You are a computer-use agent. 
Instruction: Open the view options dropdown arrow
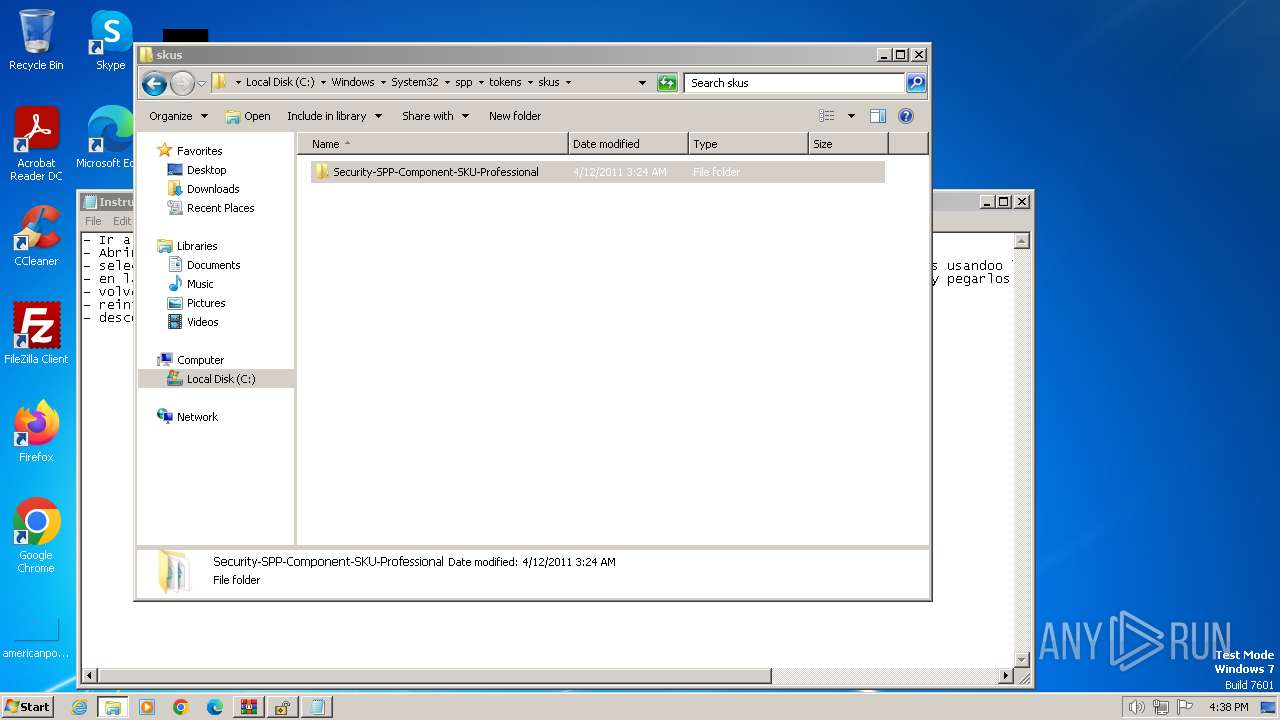851,116
